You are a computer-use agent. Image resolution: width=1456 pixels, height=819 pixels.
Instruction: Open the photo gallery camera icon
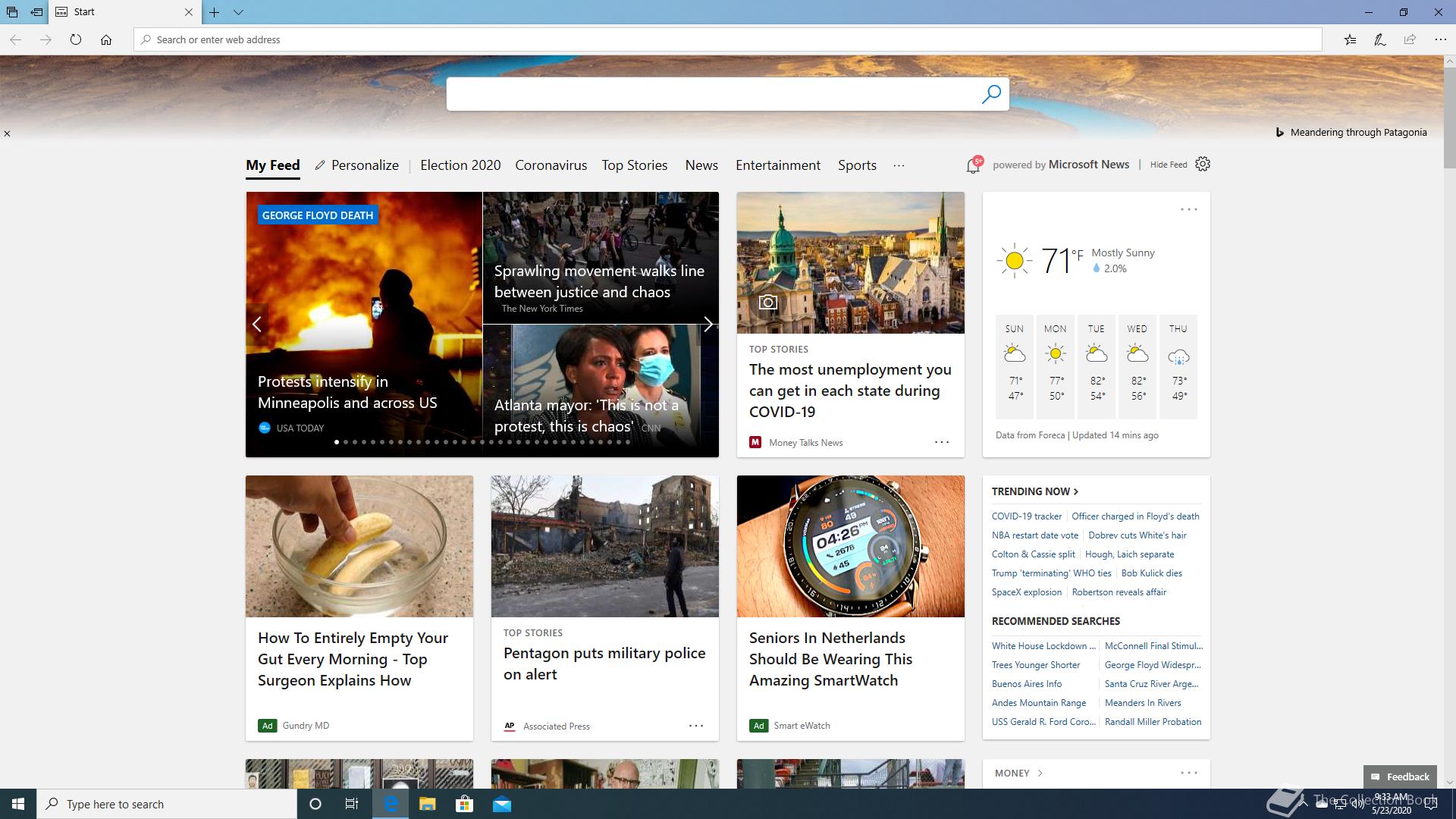(767, 303)
